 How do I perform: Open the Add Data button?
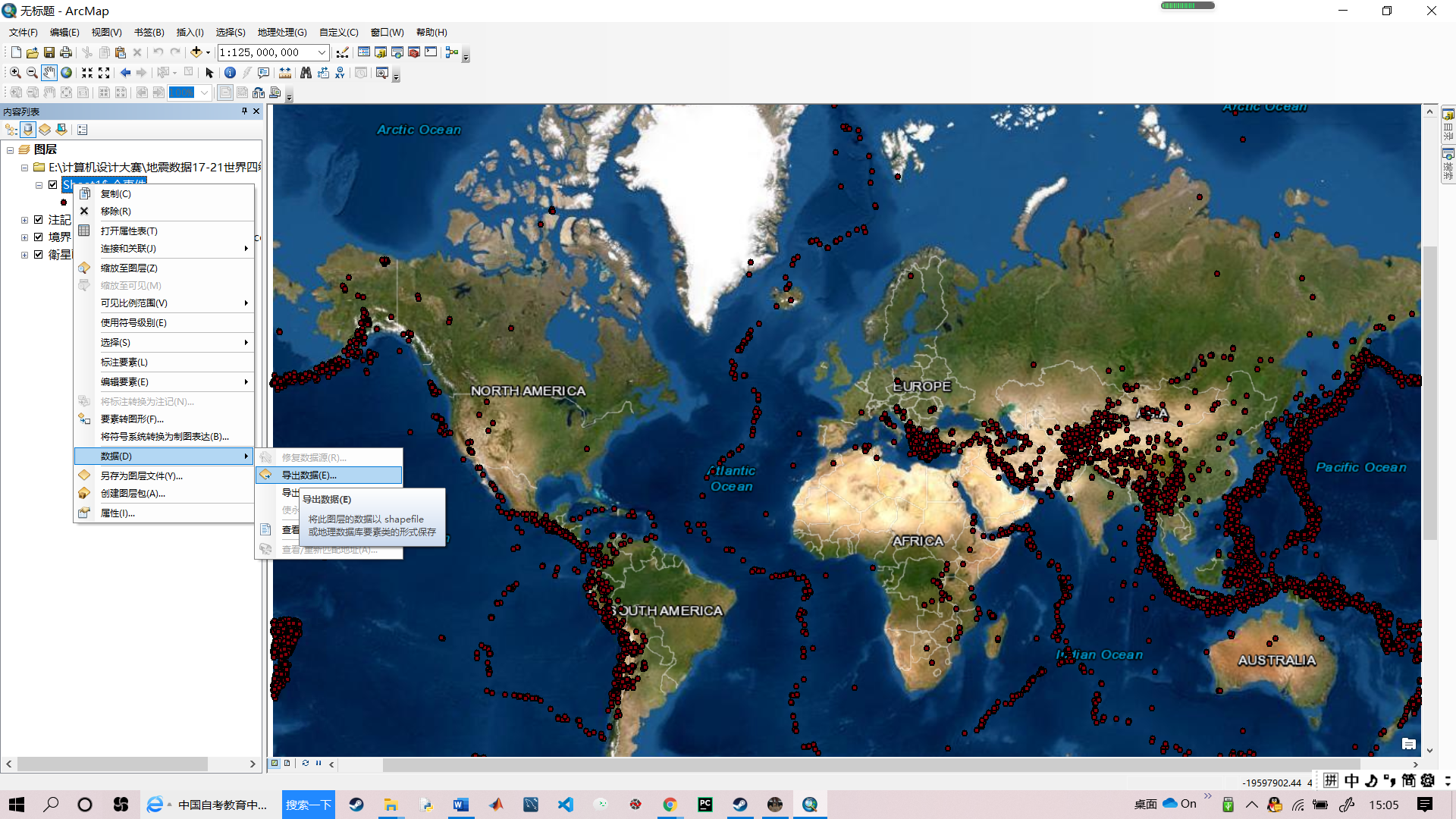coord(196,52)
